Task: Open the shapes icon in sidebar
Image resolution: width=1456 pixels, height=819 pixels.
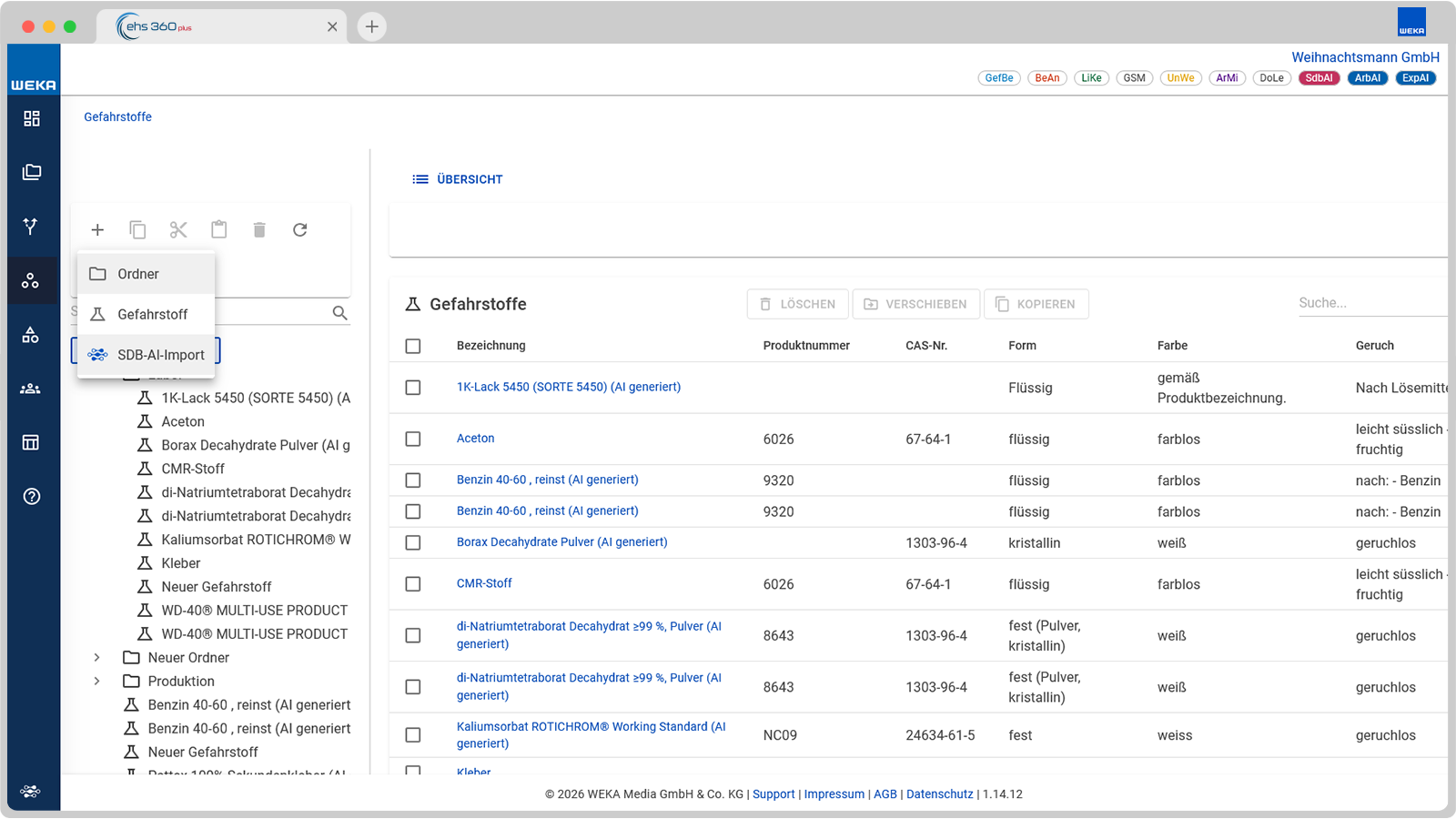Action: tap(31, 335)
